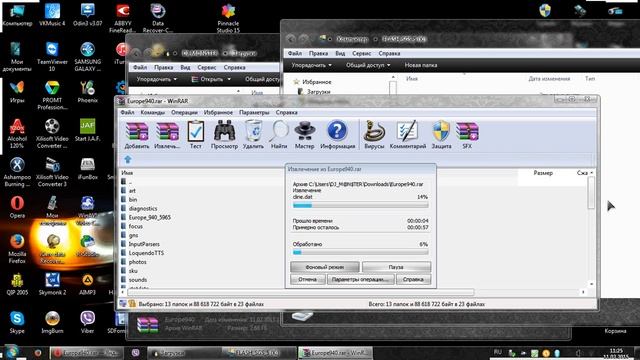Select the photos folder row
This screenshot has width=640, height=360.
137,262
